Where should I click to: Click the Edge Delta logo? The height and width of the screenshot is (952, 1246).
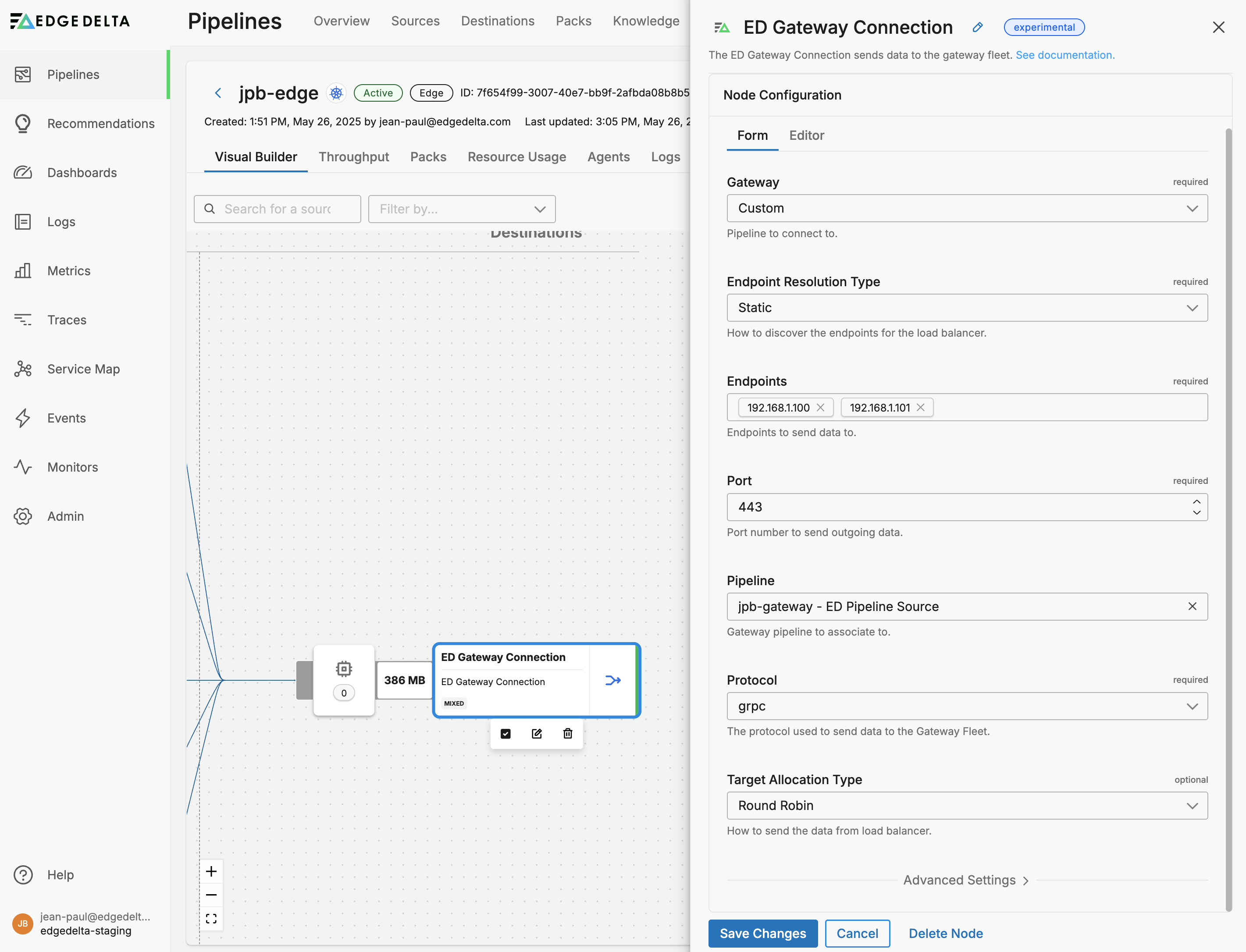click(70, 21)
